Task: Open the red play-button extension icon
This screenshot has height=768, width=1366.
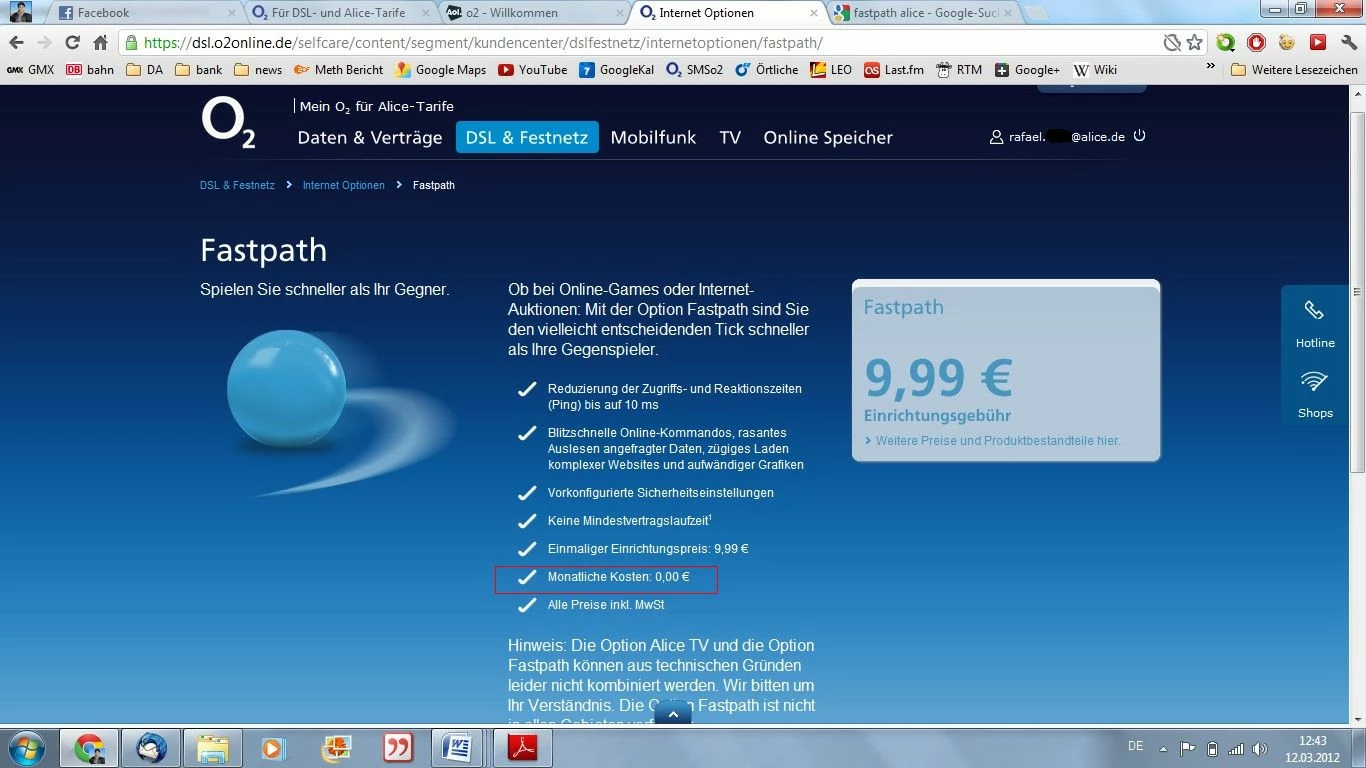Action: pyautogui.click(x=1318, y=43)
